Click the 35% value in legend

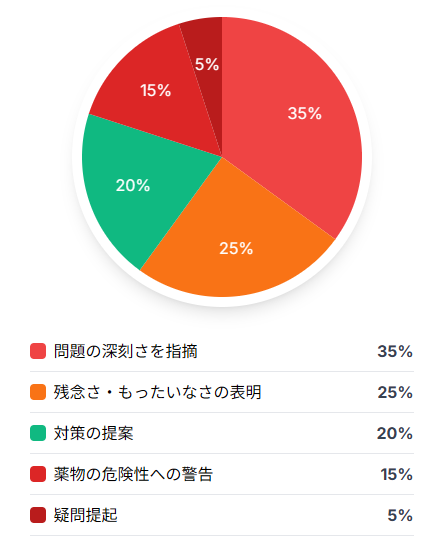coord(395,351)
